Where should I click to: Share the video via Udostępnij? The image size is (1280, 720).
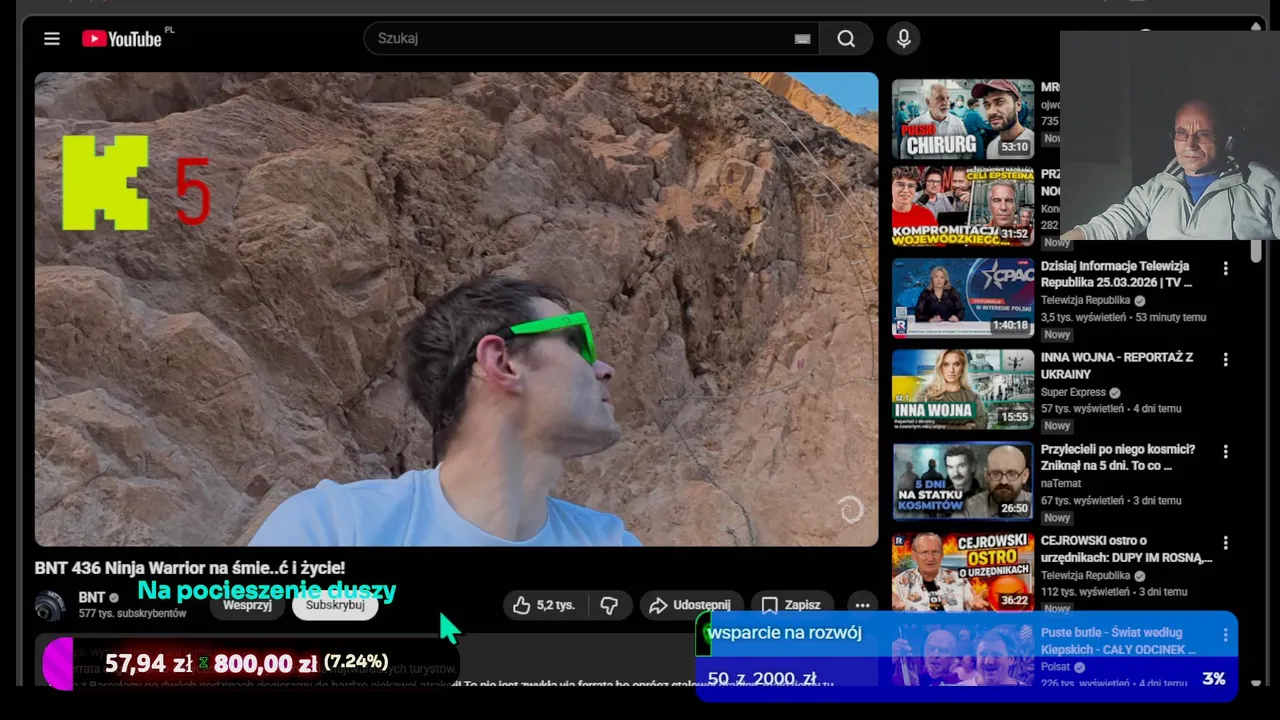click(690, 605)
